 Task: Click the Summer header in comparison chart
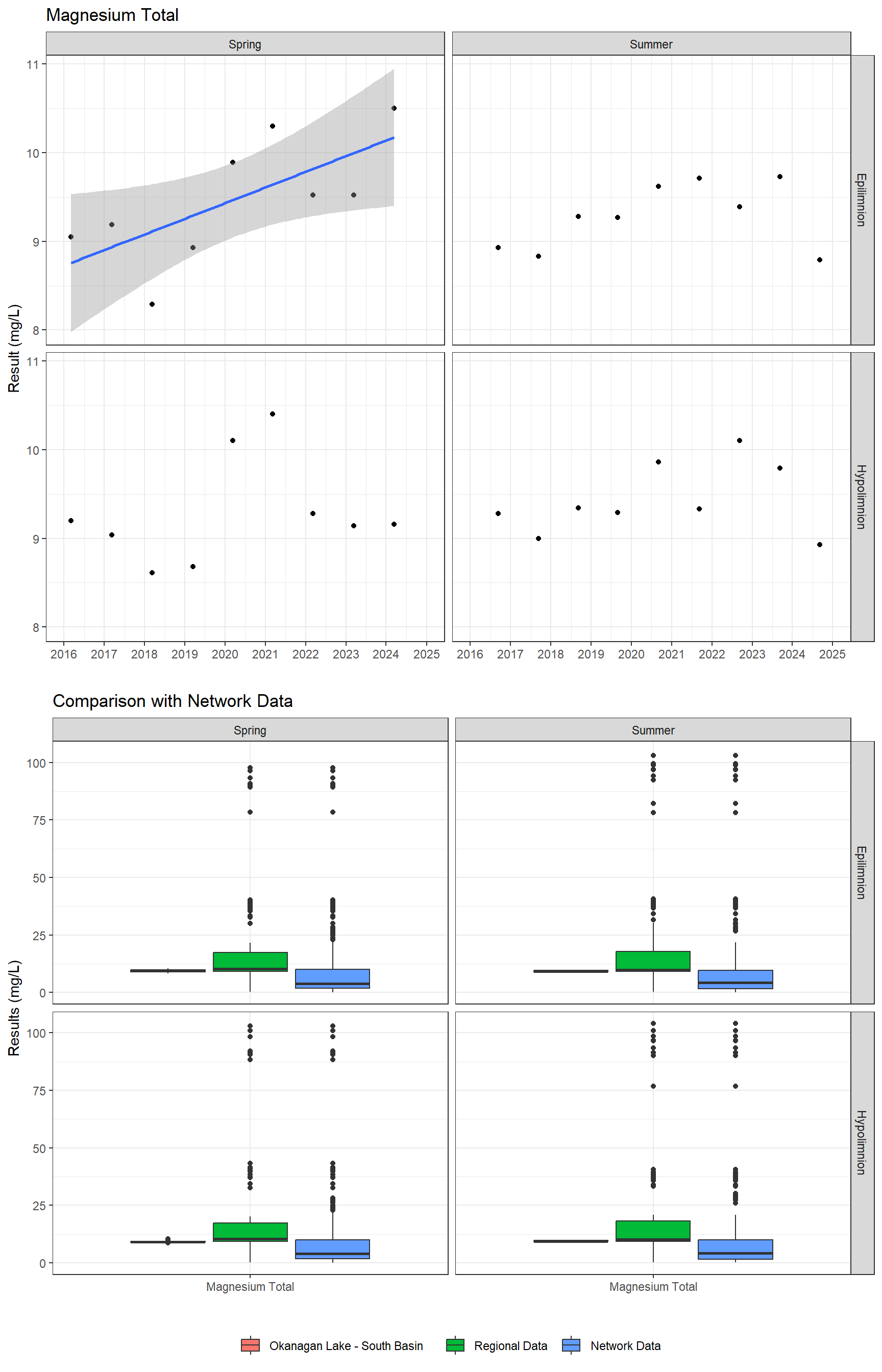tap(653, 730)
